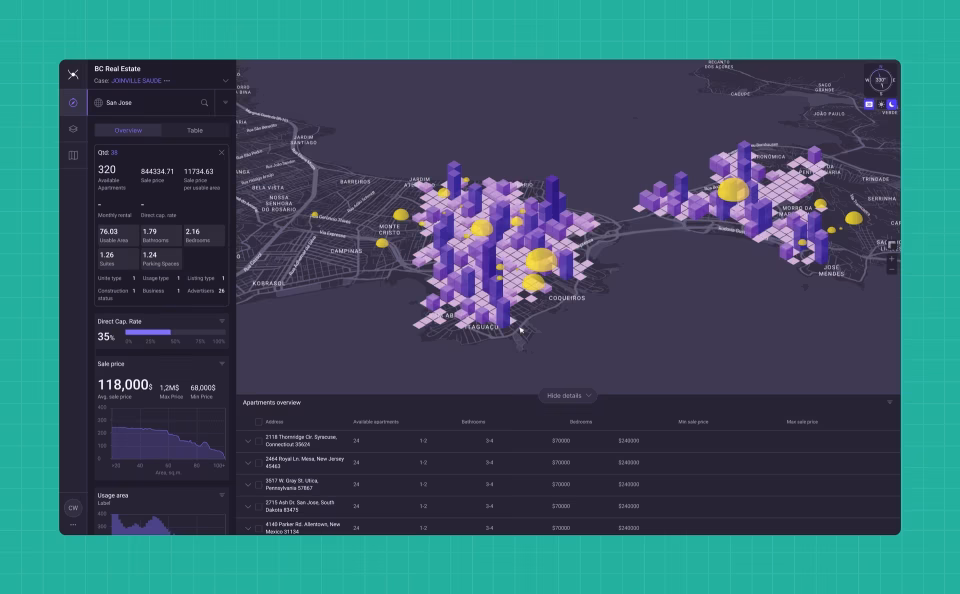Open the keyboard shortcuts icon below the compass
The height and width of the screenshot is (594, 960).
click(869, 104)
